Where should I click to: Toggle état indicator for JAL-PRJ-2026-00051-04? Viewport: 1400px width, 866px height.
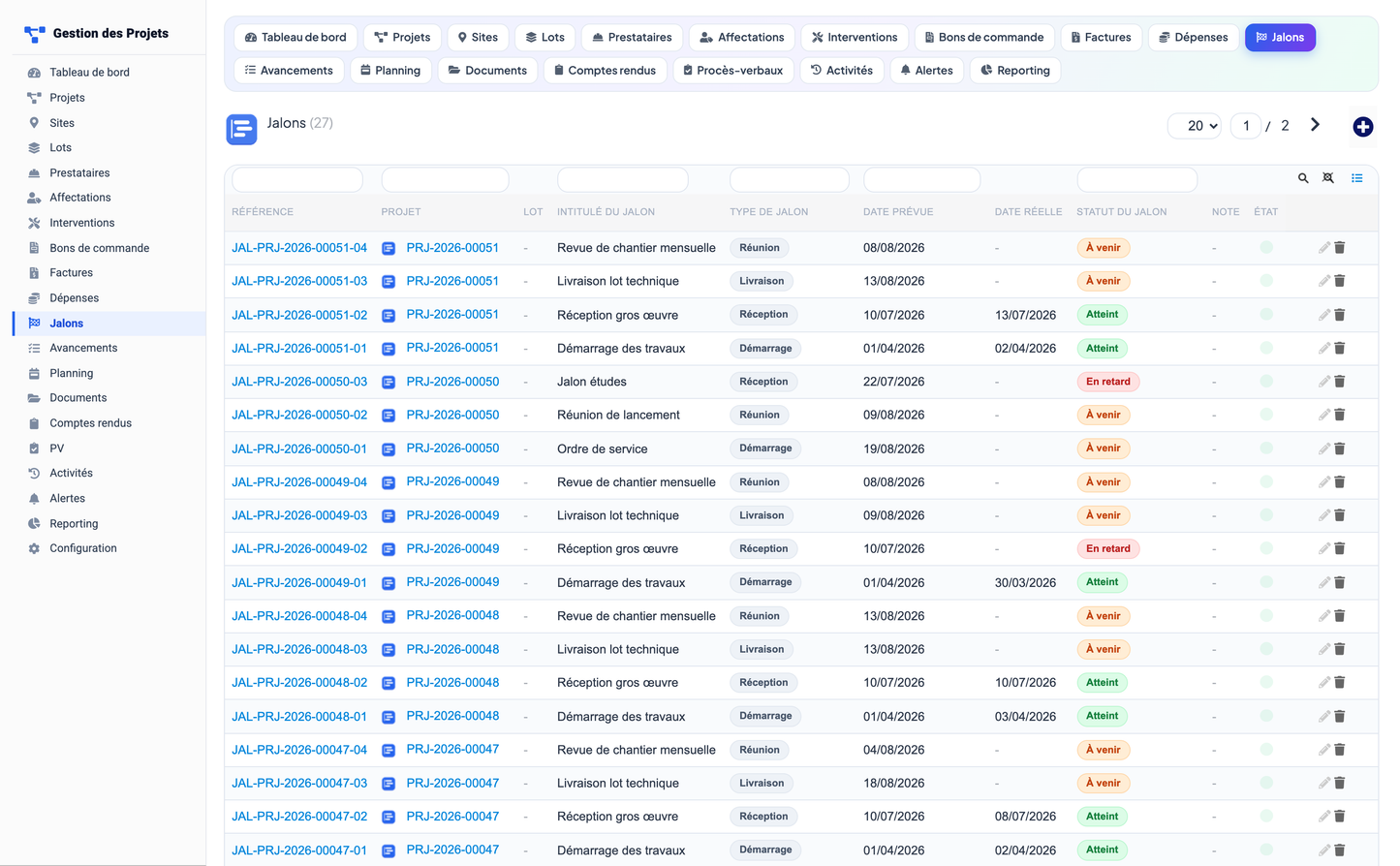pyautogui.click(x=1266, y=248)
